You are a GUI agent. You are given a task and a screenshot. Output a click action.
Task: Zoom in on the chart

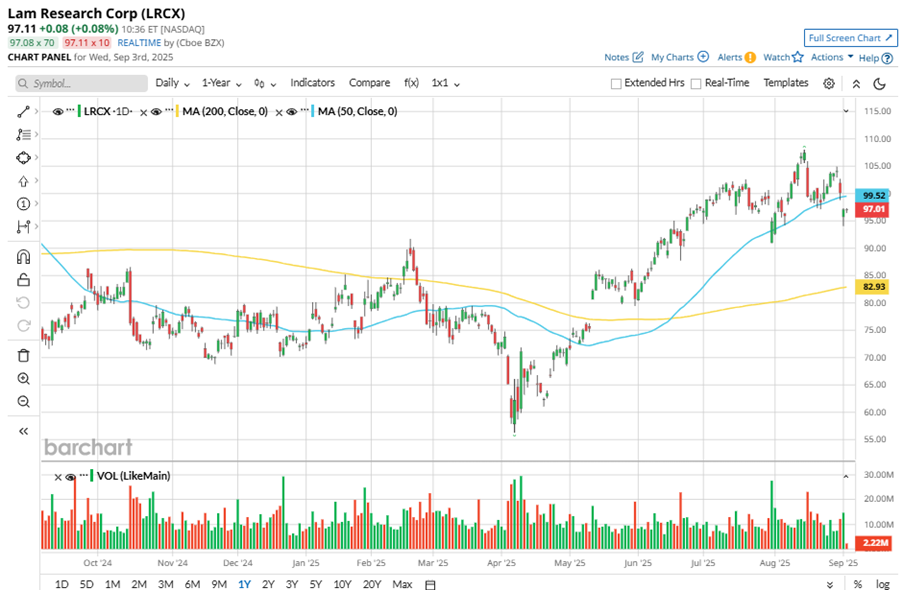(23, 379)
